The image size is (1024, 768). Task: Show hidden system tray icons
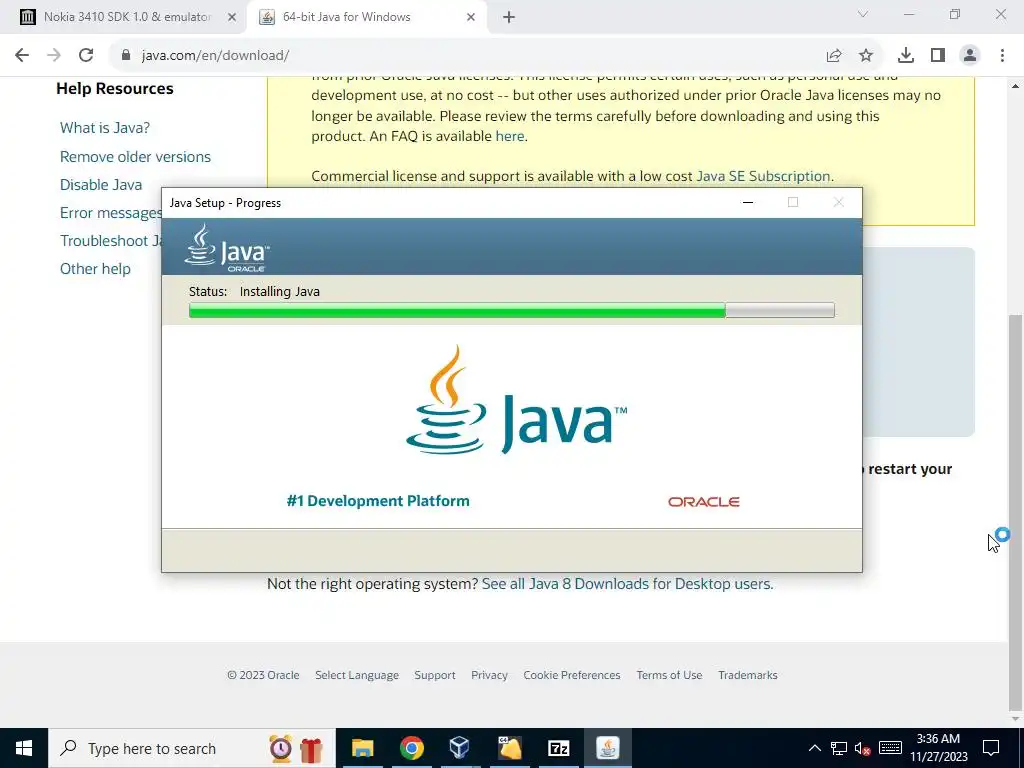(814, 748)
